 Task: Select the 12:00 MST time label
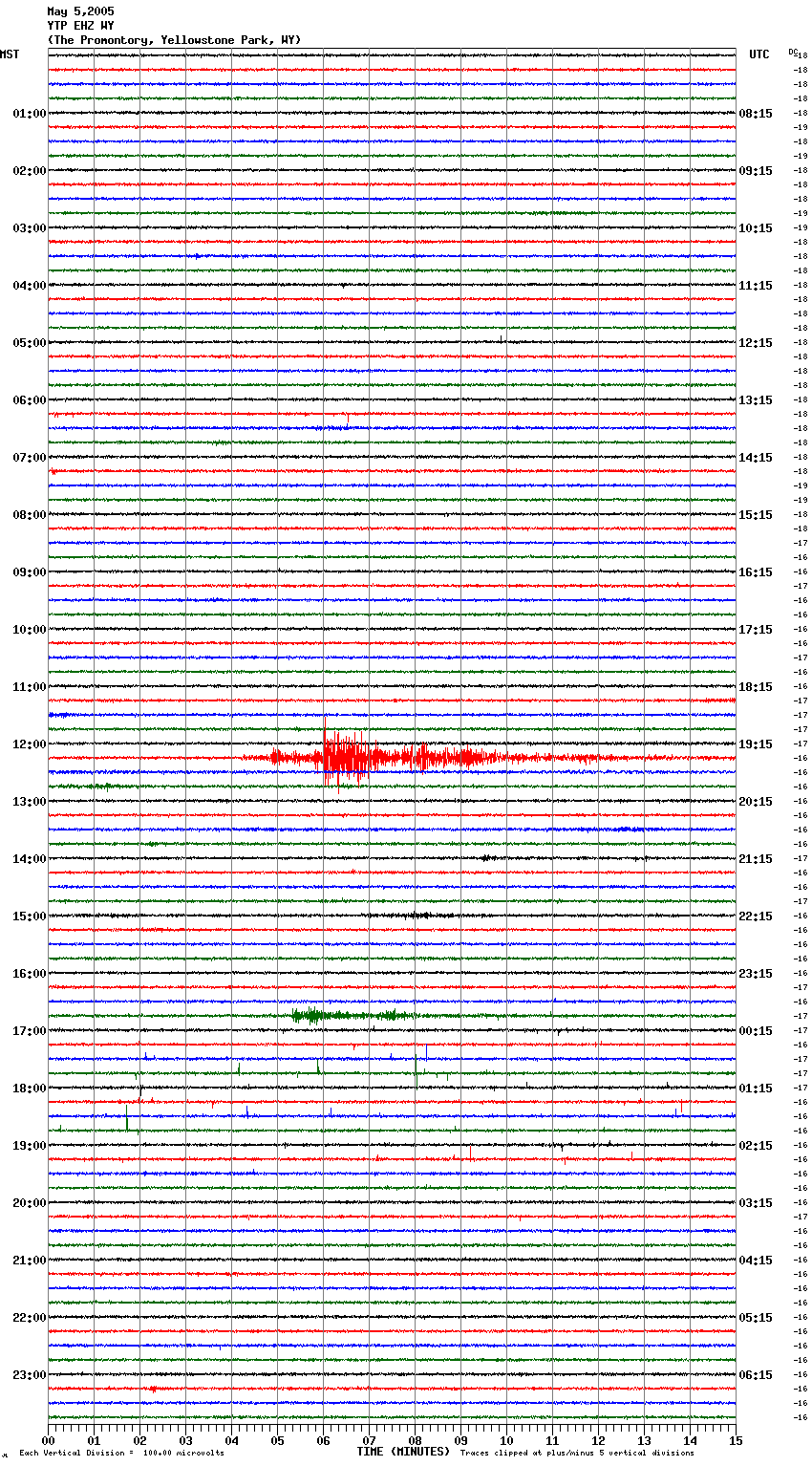(30, 744)
